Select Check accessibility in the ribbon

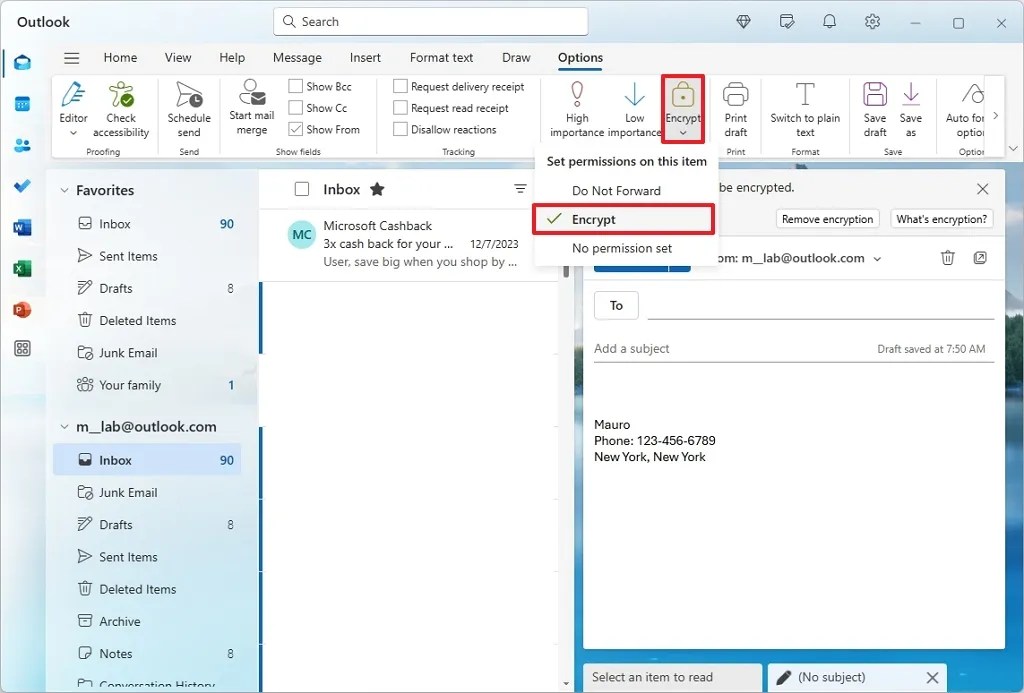coord(122,110)
